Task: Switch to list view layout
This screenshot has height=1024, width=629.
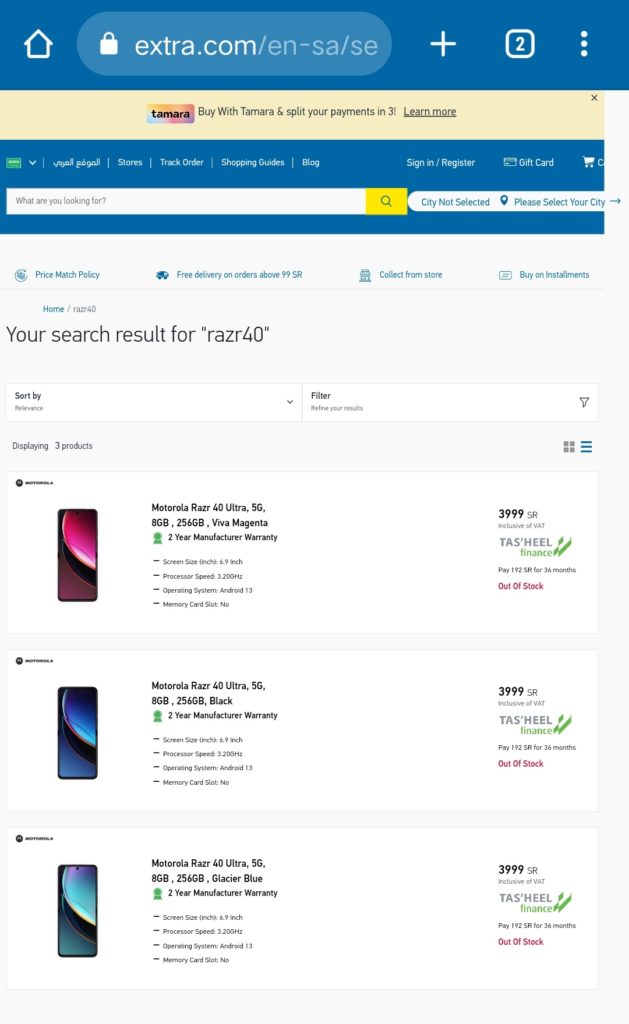Action: [587, 447]
